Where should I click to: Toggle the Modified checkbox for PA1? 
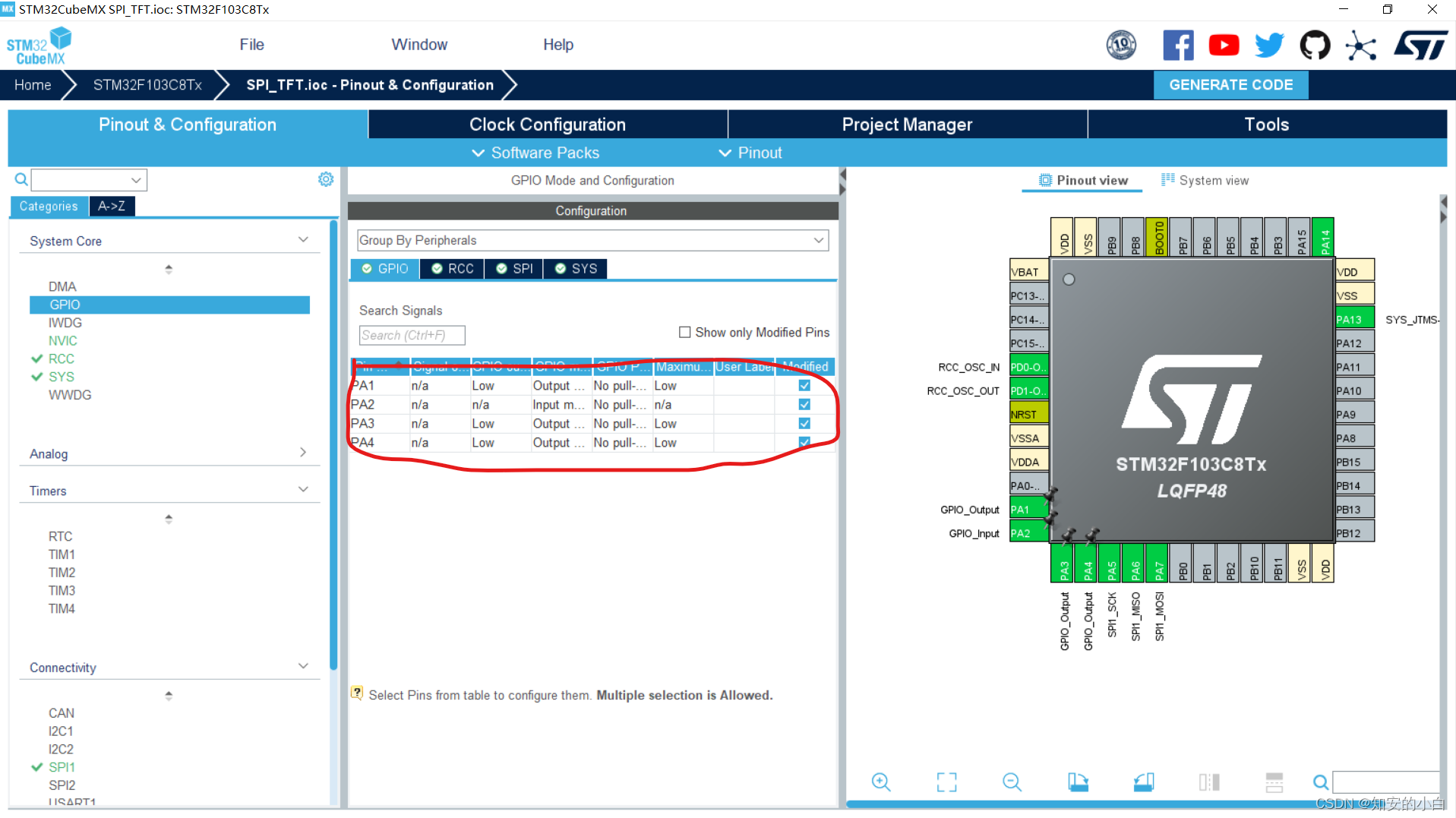[x=804, y=385]
